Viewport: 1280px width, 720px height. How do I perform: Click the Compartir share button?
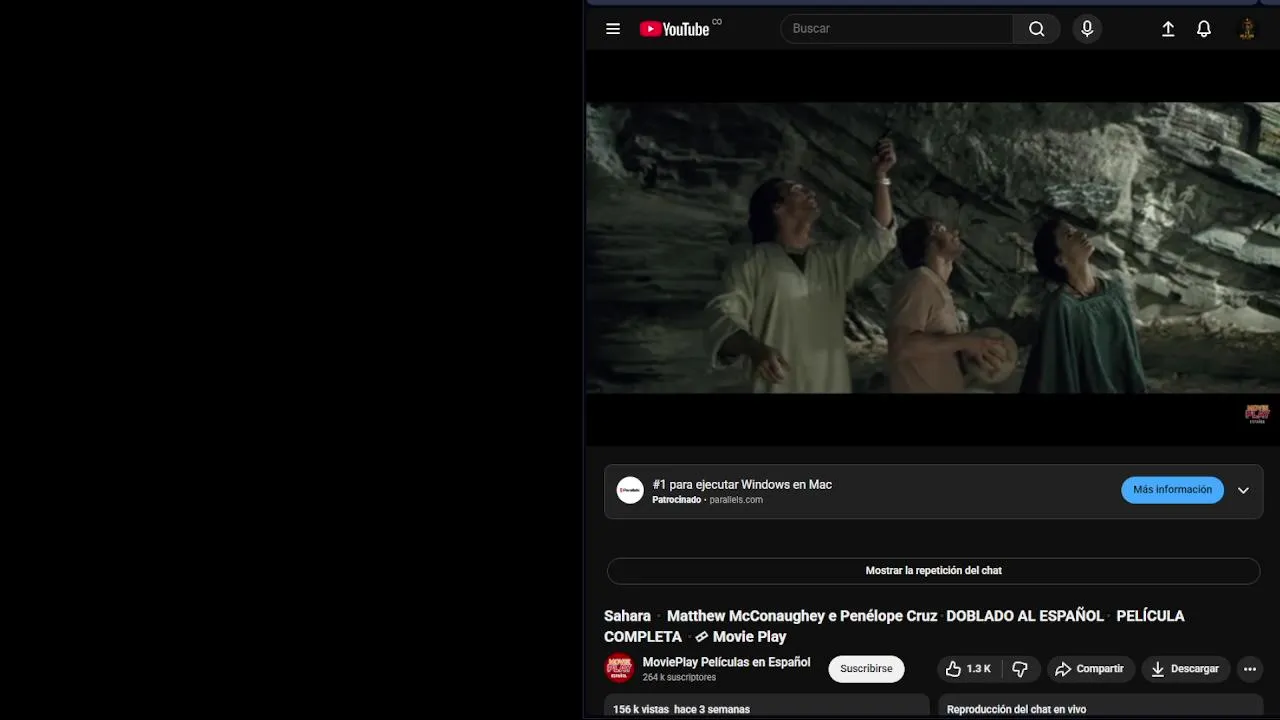click(1090, 669)
